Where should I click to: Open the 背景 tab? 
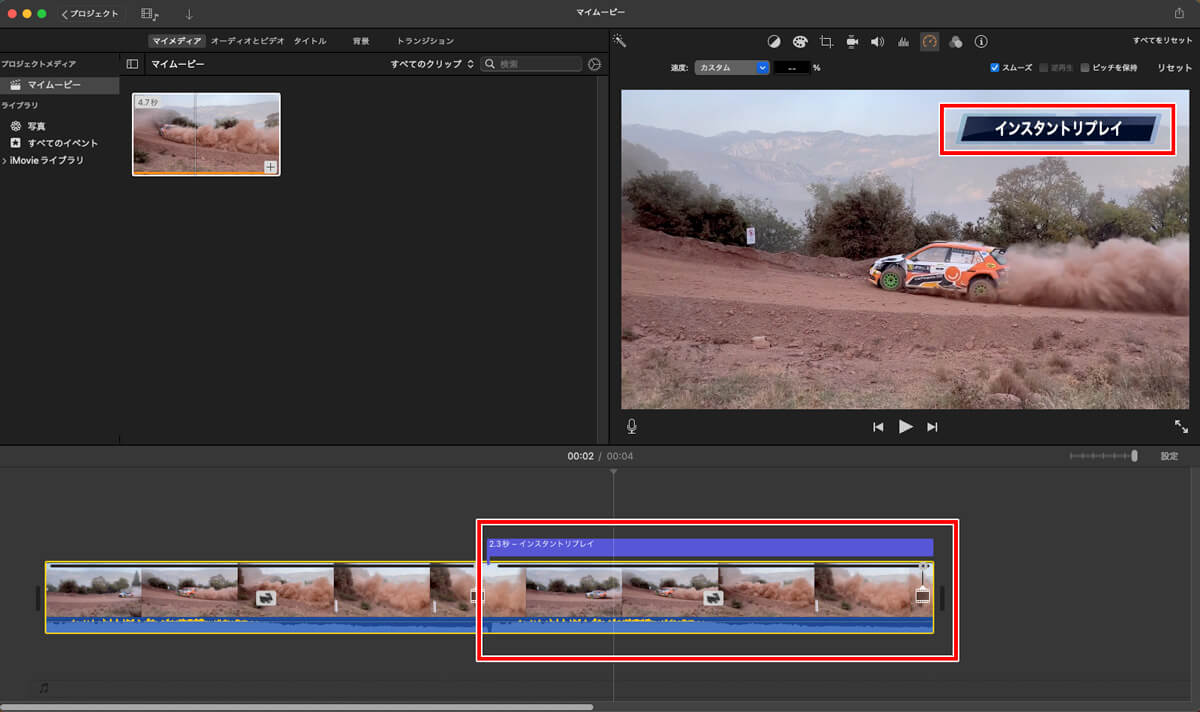pos(361,41)
